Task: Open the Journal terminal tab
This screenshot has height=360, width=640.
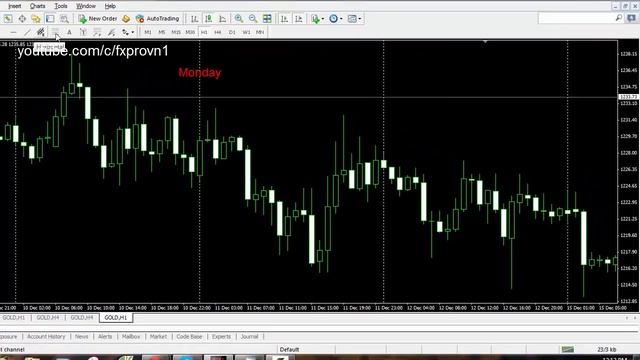Action: [249, 337]
